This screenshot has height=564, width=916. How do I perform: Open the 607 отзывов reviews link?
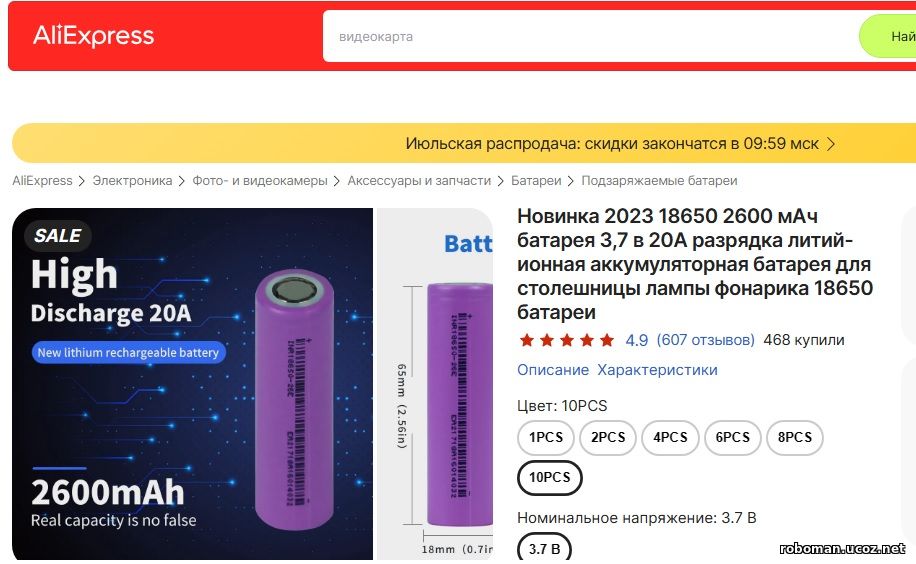(x=706, y=340)
